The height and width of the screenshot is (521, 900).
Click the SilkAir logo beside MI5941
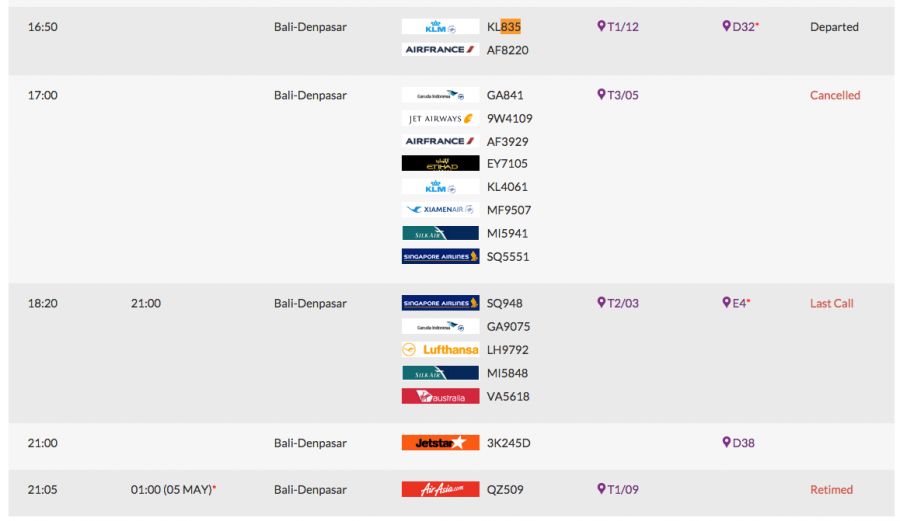pyautogui.click(x=440, y=234)
